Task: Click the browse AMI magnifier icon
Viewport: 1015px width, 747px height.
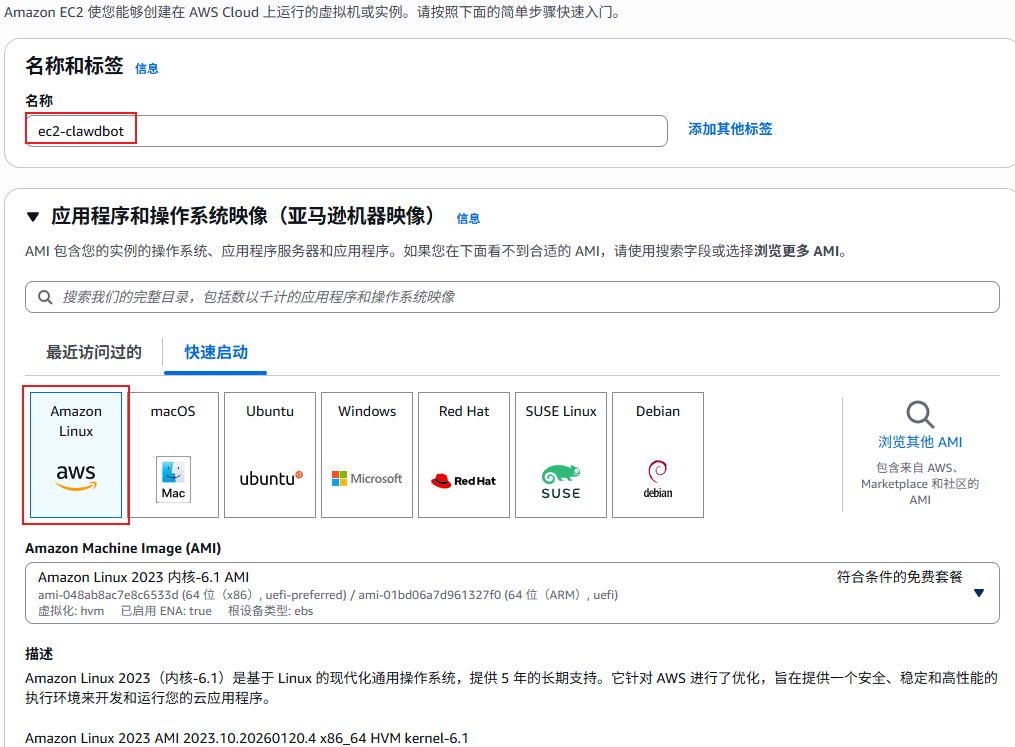Action: (x=920, y=414)
